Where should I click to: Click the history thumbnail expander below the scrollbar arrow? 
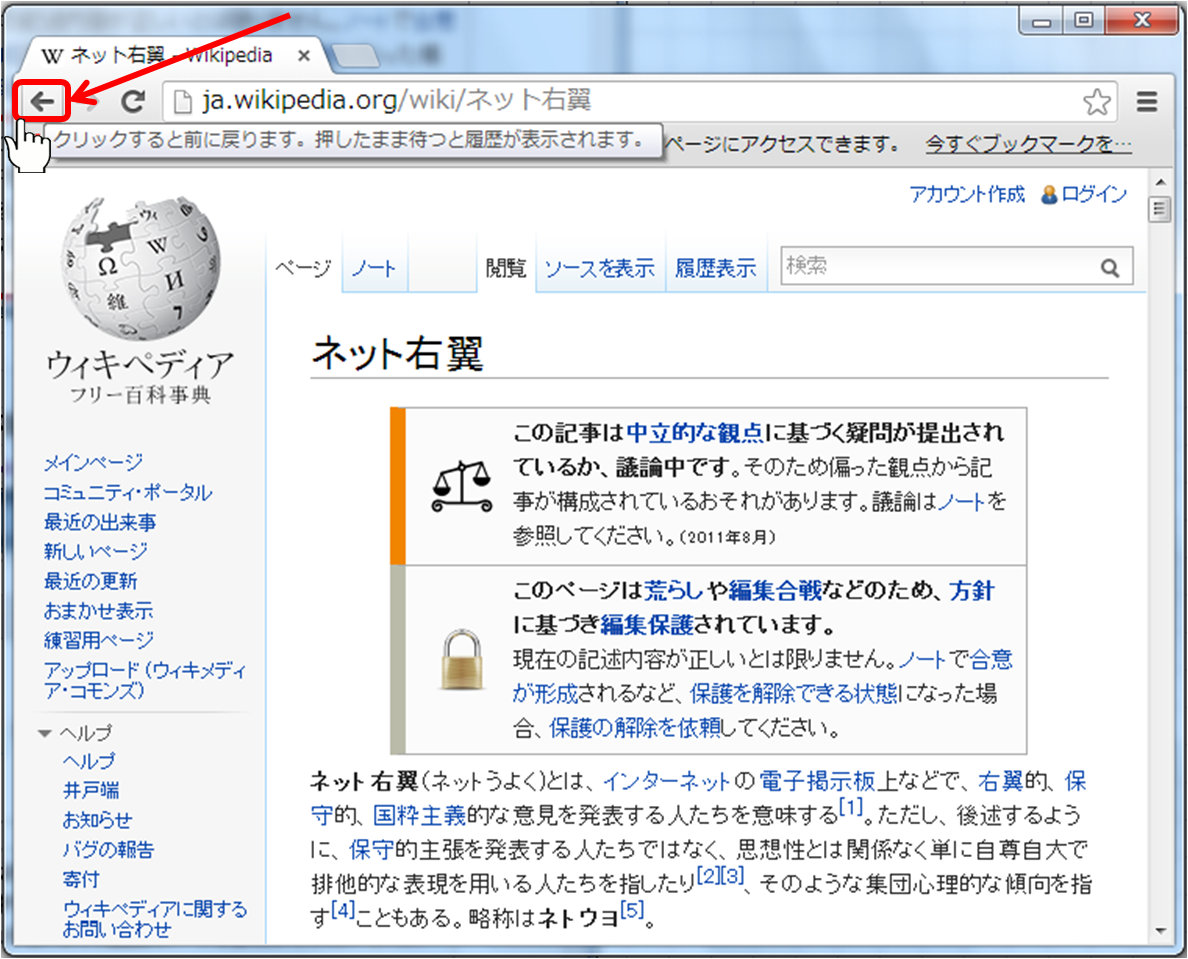[1162, 208]
